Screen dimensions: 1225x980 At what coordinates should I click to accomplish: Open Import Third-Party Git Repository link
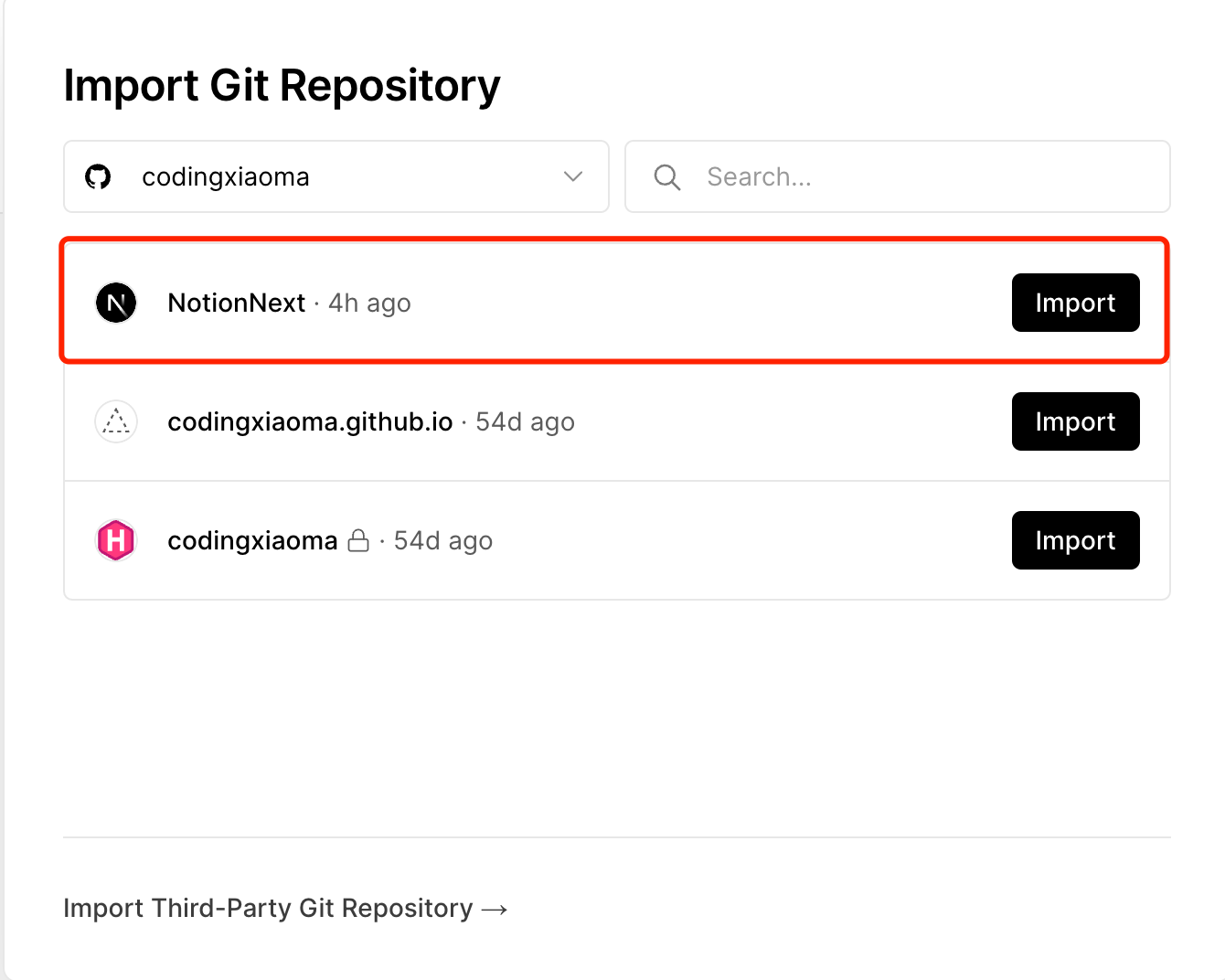[x=268, y=908]
